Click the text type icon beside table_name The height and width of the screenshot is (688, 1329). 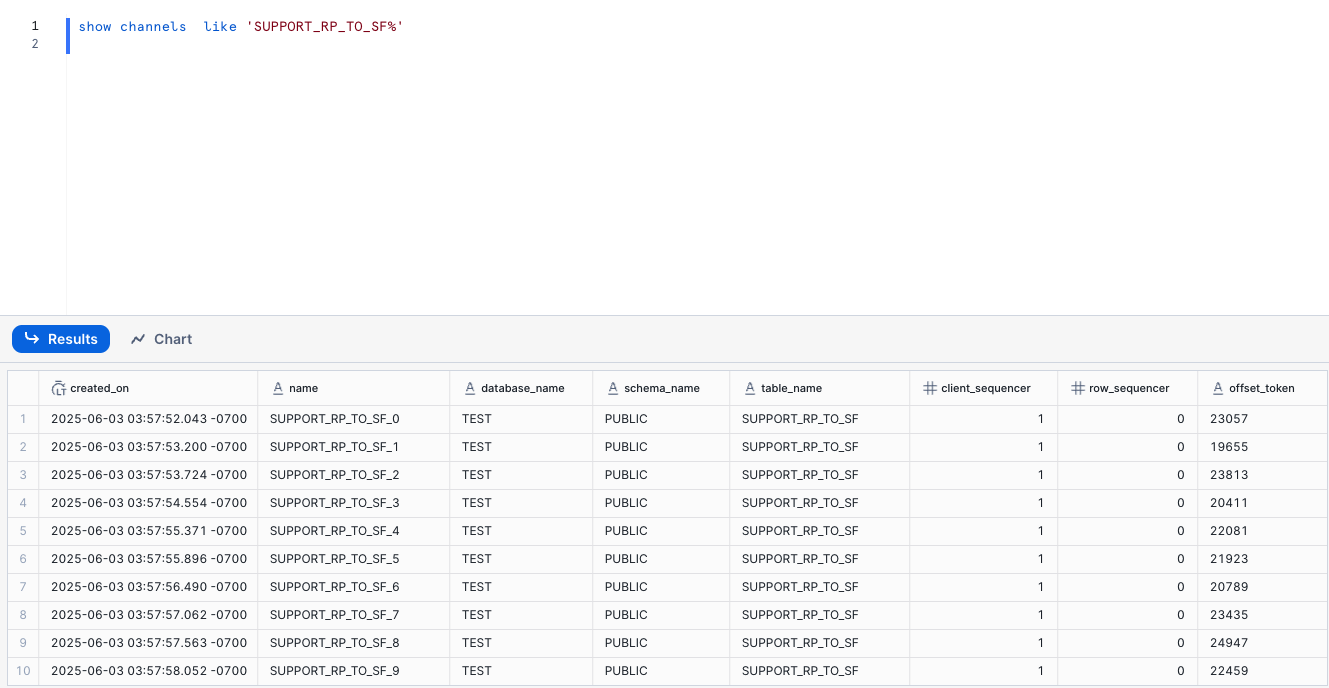click(749, 388)
